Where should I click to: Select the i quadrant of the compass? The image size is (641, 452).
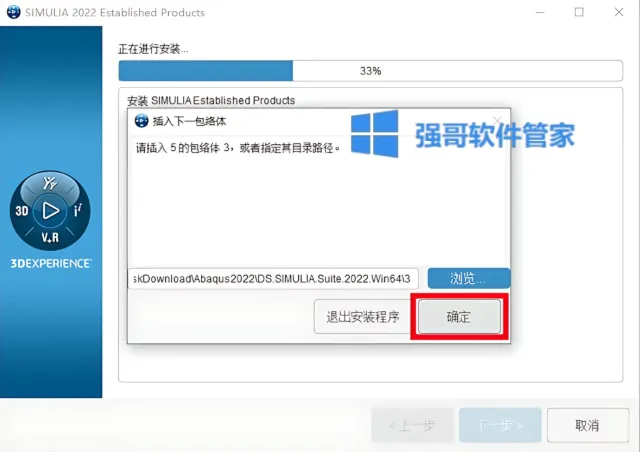click(78, 210)
